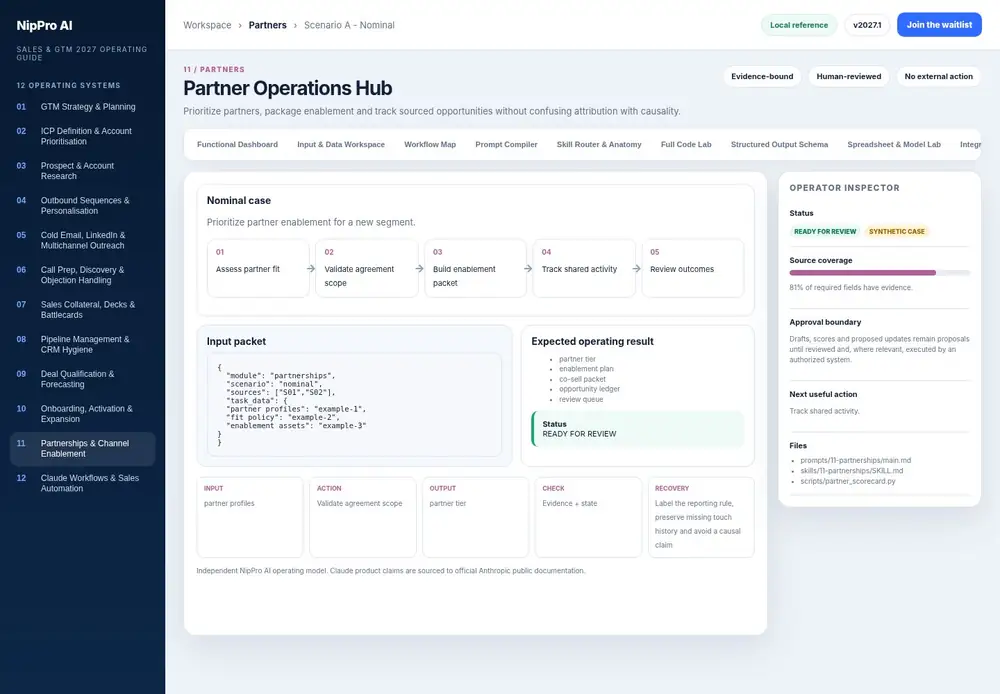Select Skill Router & Anatomy tab
Viewport: 1000px width, 694px height.
point(599,145)
